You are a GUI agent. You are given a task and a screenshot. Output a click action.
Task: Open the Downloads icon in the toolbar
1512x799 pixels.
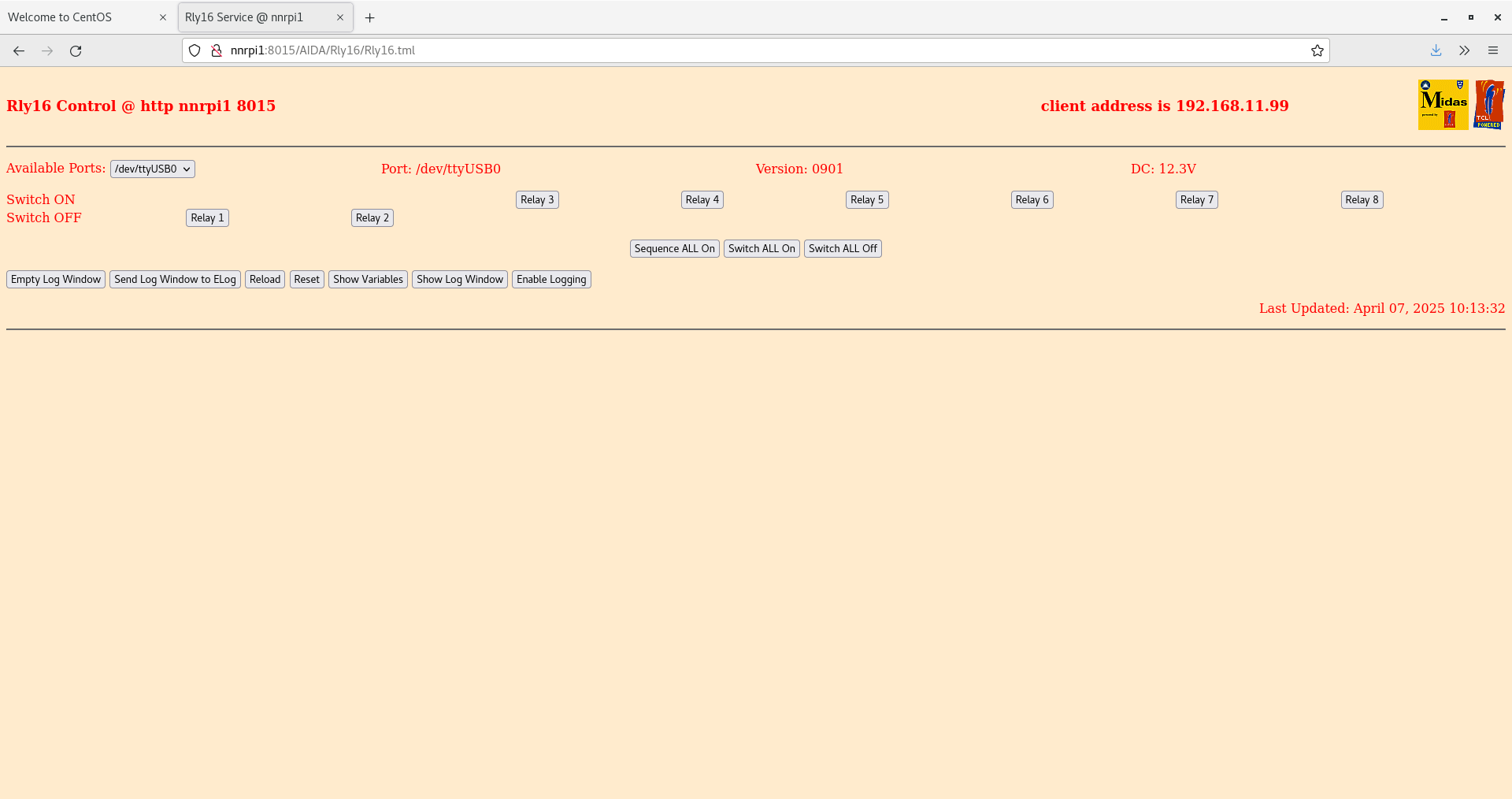click(x=1435, y=50)
